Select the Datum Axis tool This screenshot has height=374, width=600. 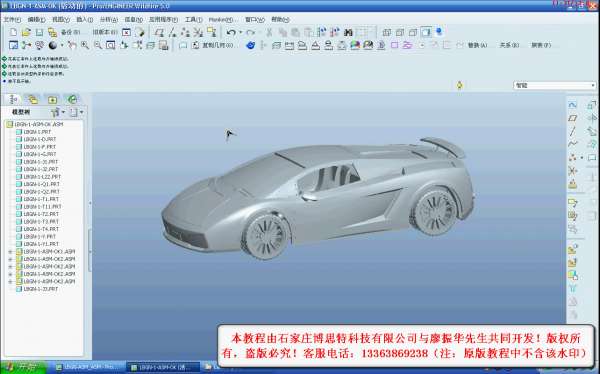coord(572,131)
